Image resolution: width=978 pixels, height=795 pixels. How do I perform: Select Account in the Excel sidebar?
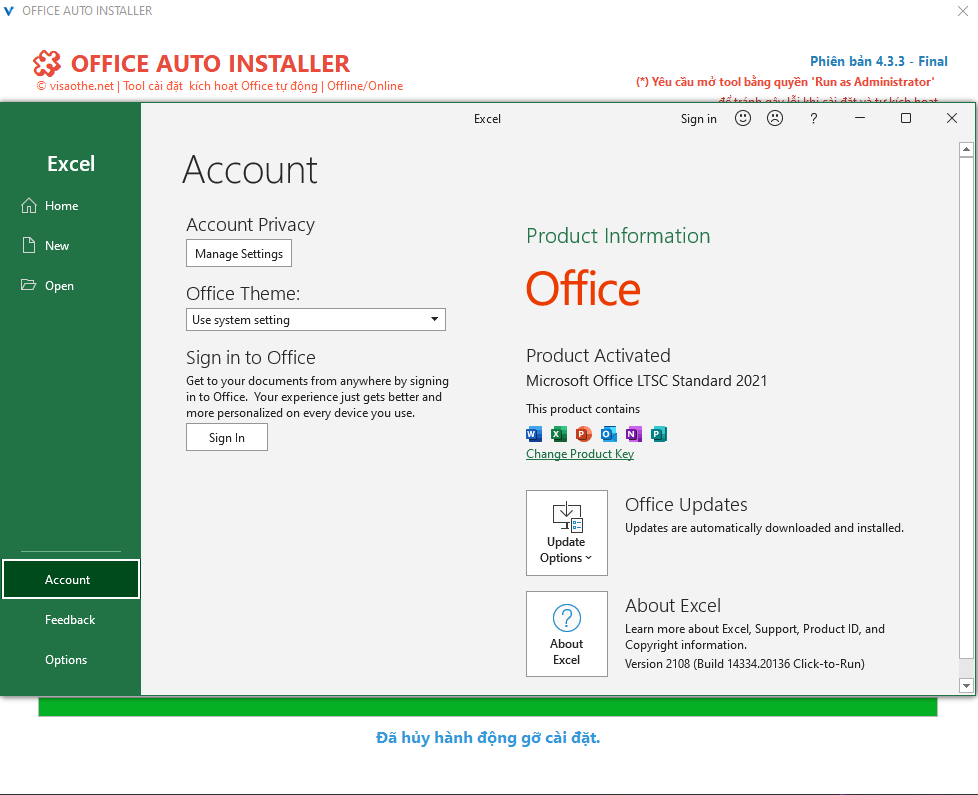pyautogui.click(x=70, y=579)
